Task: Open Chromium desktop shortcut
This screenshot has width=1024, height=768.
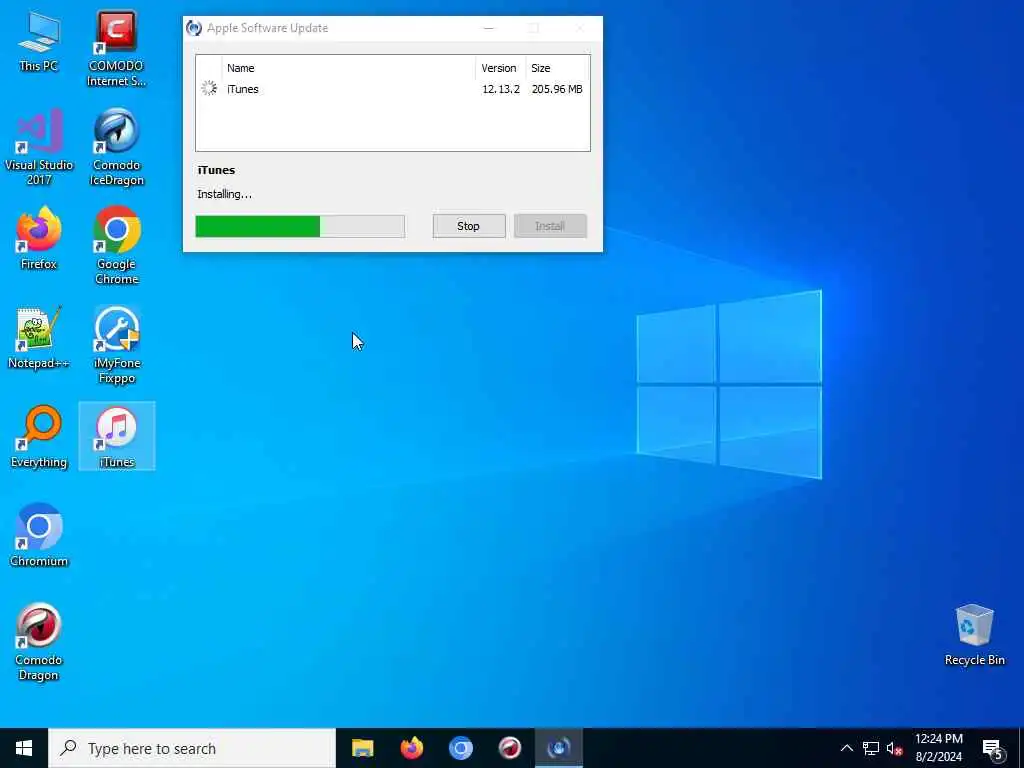Action: [x=39, y=536]
